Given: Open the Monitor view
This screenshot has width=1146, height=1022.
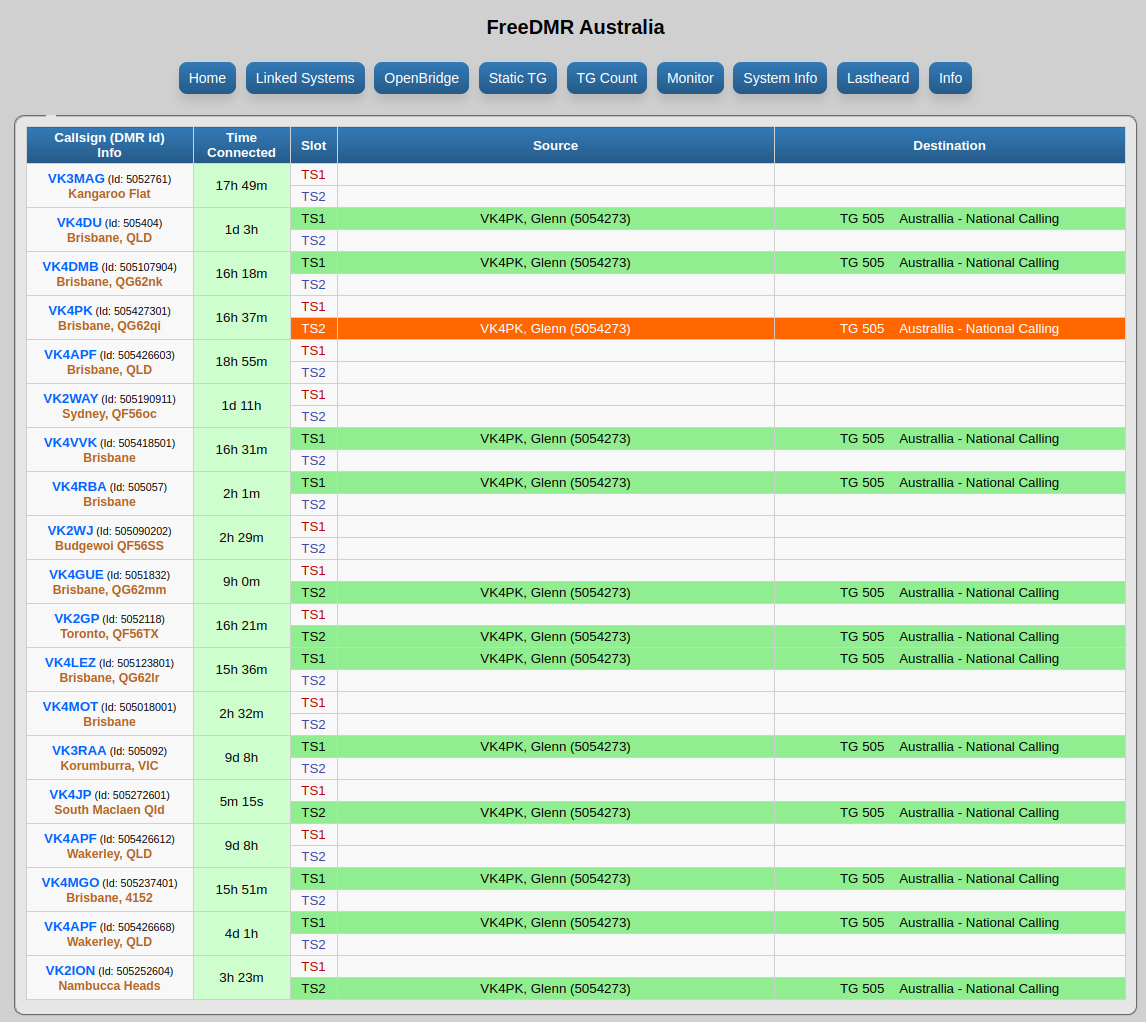Looking at the screenshot, I should pos(690,77).
